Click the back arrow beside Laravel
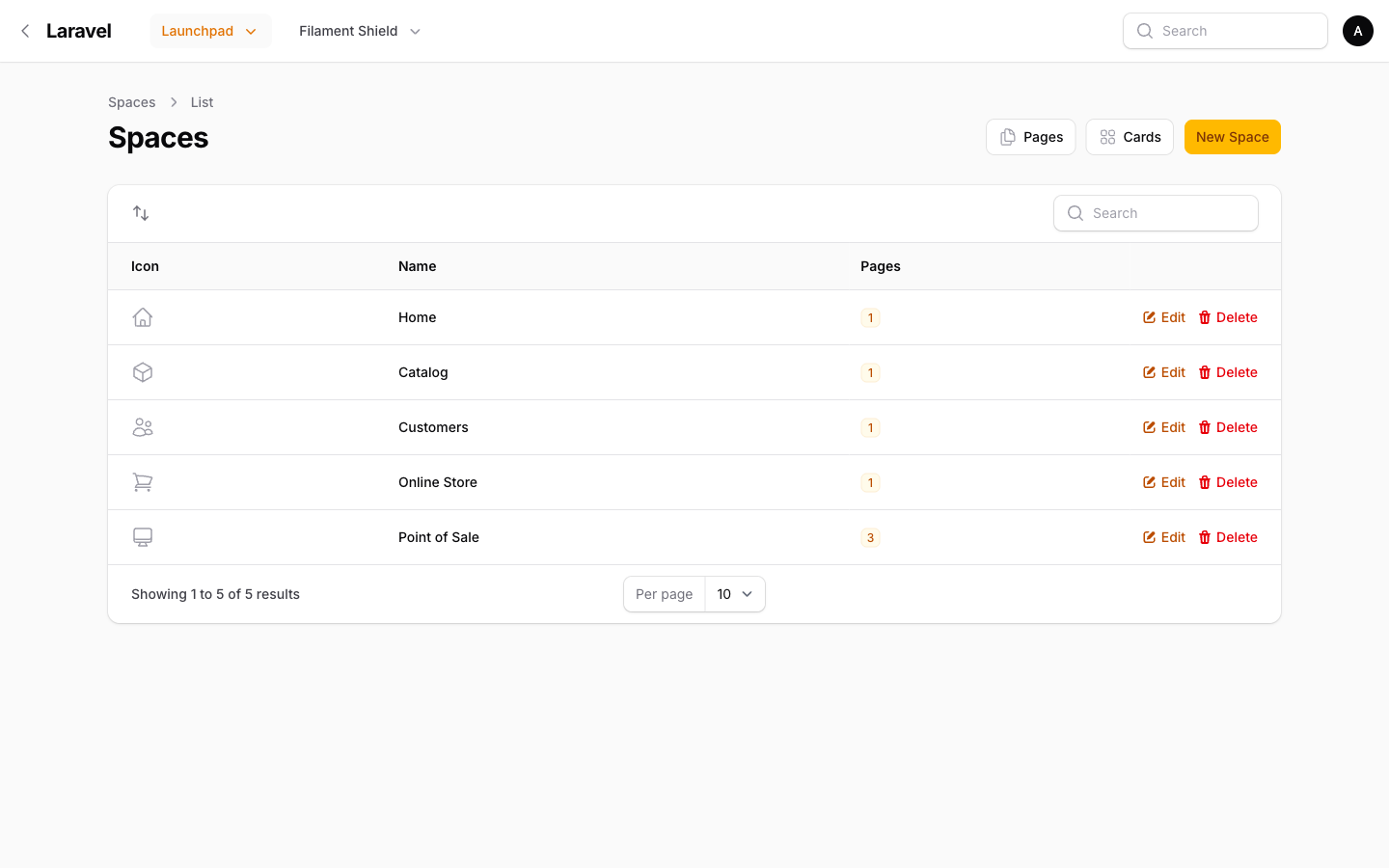Image resolution: width=1389 pixels, height=868 pixels. click(x=25, y=31)
